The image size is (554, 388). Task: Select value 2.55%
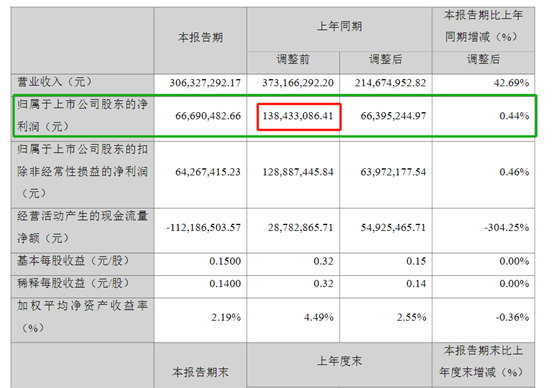point(411,317)
